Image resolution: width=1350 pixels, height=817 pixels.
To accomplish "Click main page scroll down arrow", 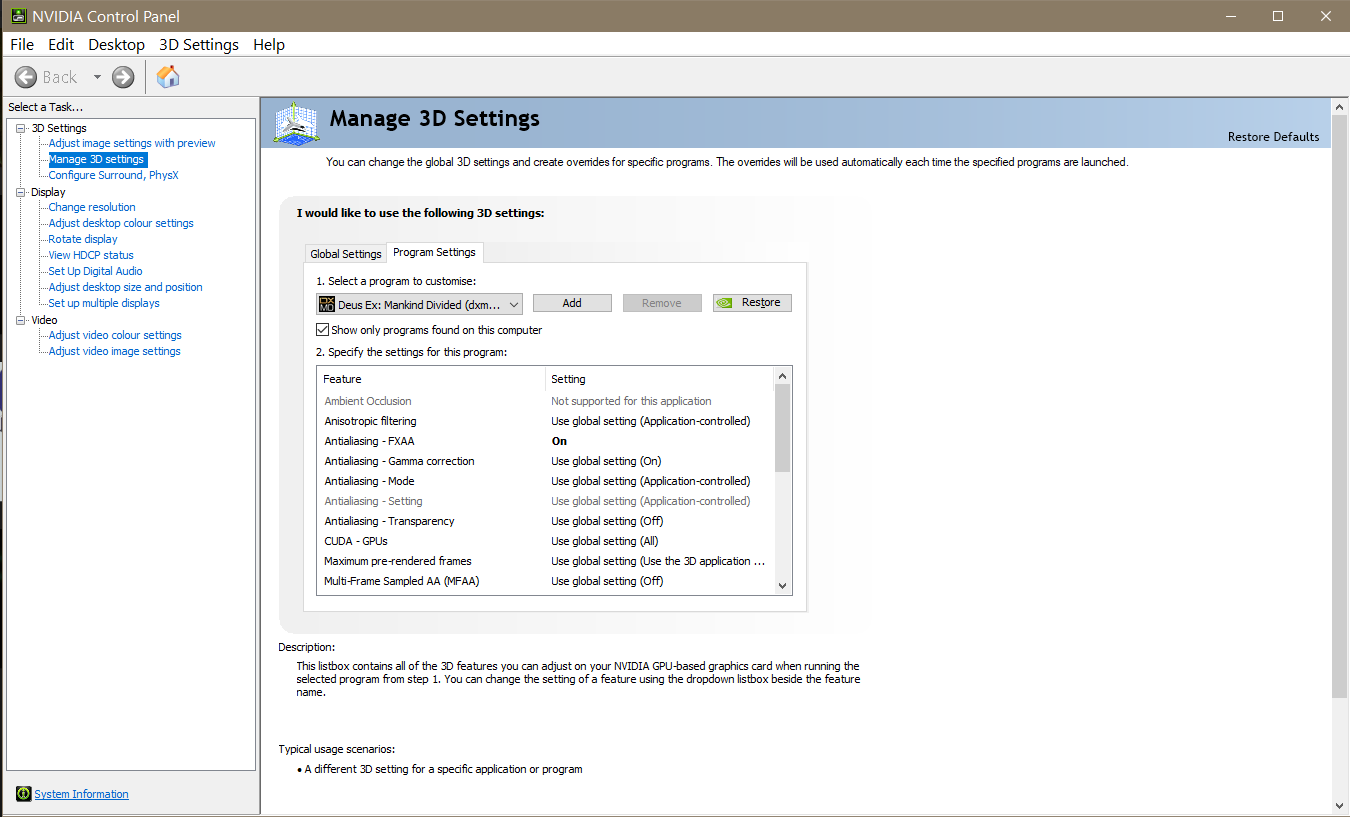I will click(x=1340, y=806).
